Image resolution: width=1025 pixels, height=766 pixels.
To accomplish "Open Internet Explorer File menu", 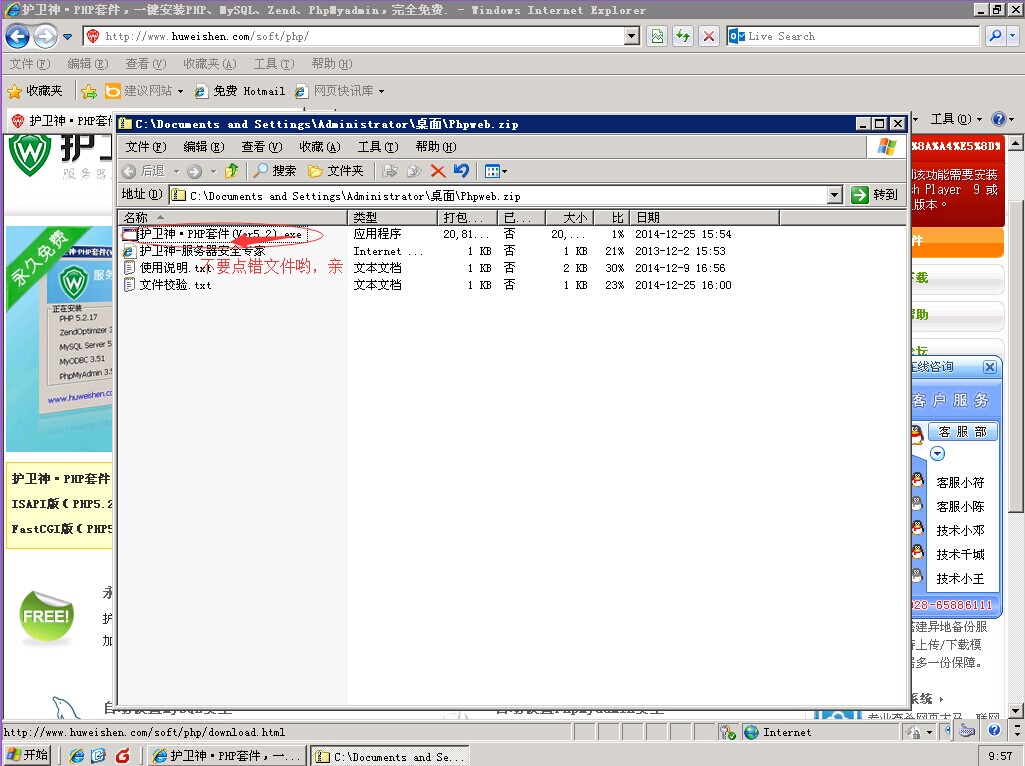I will [x=30, y=64].
